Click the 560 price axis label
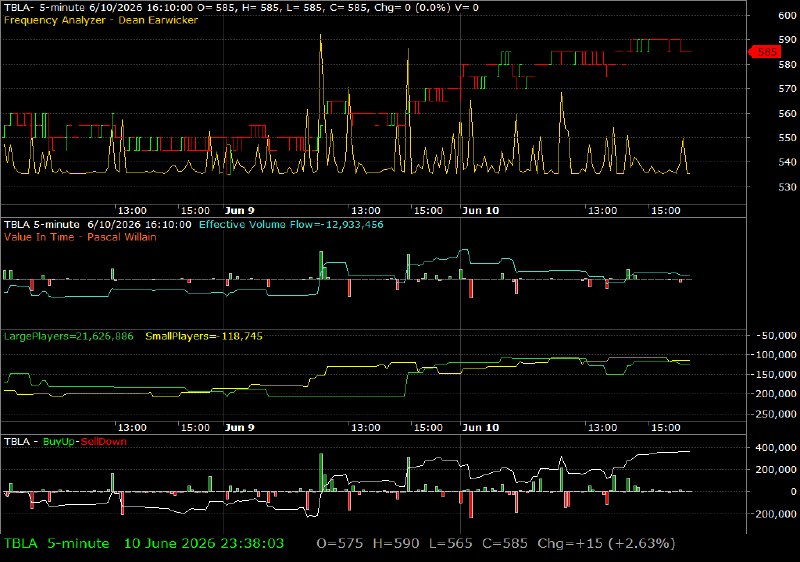 [787, 113]
